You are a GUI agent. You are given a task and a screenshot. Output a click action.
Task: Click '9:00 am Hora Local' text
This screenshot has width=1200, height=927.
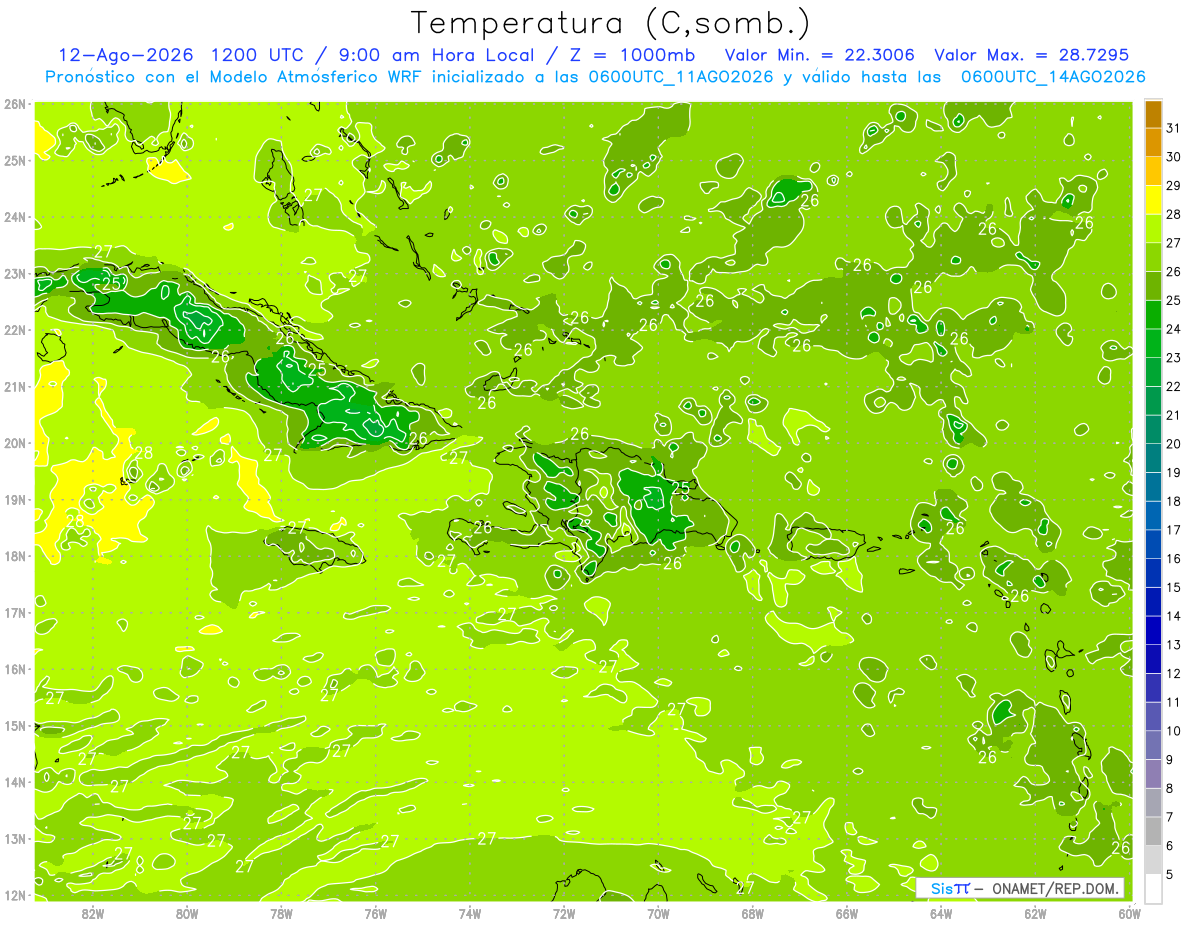[438, 55]
